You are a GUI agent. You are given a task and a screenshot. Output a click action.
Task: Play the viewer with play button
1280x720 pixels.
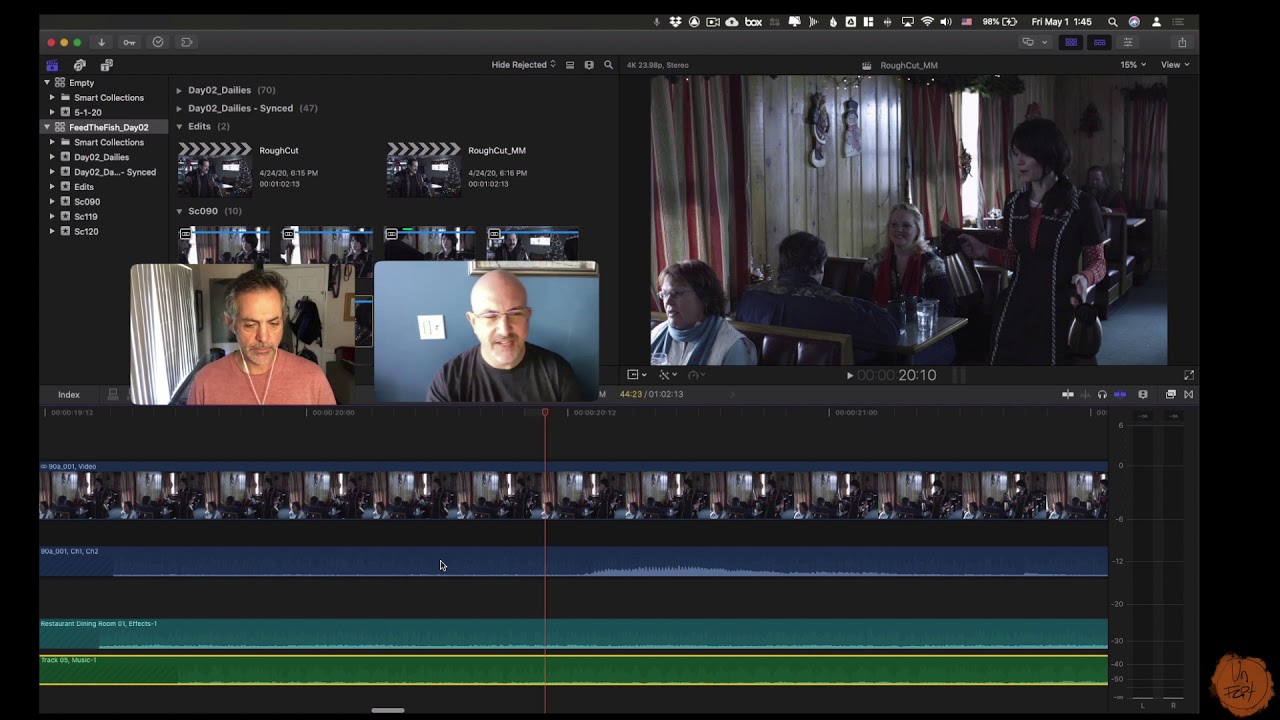click(x=850, y=375)
